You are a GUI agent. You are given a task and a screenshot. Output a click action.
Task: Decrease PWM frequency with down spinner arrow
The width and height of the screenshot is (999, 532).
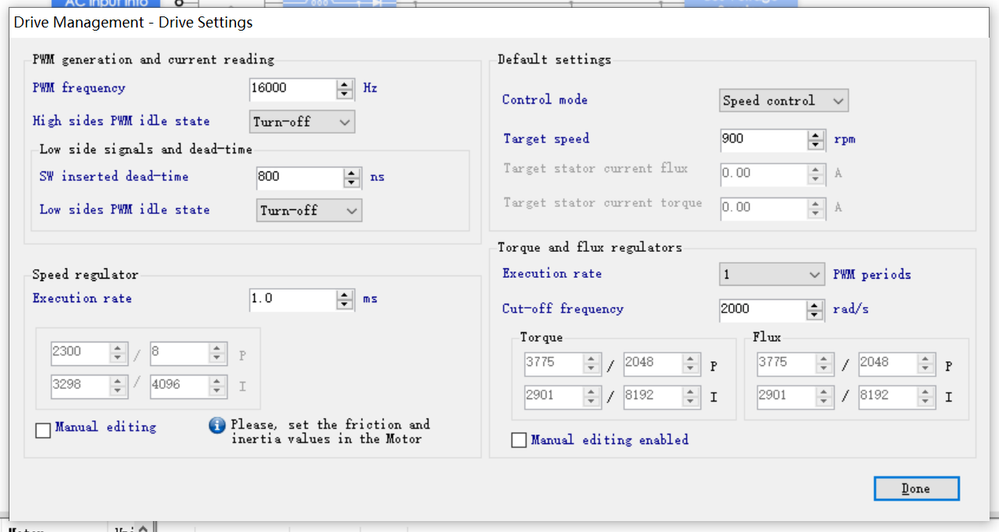pos(345,94)
